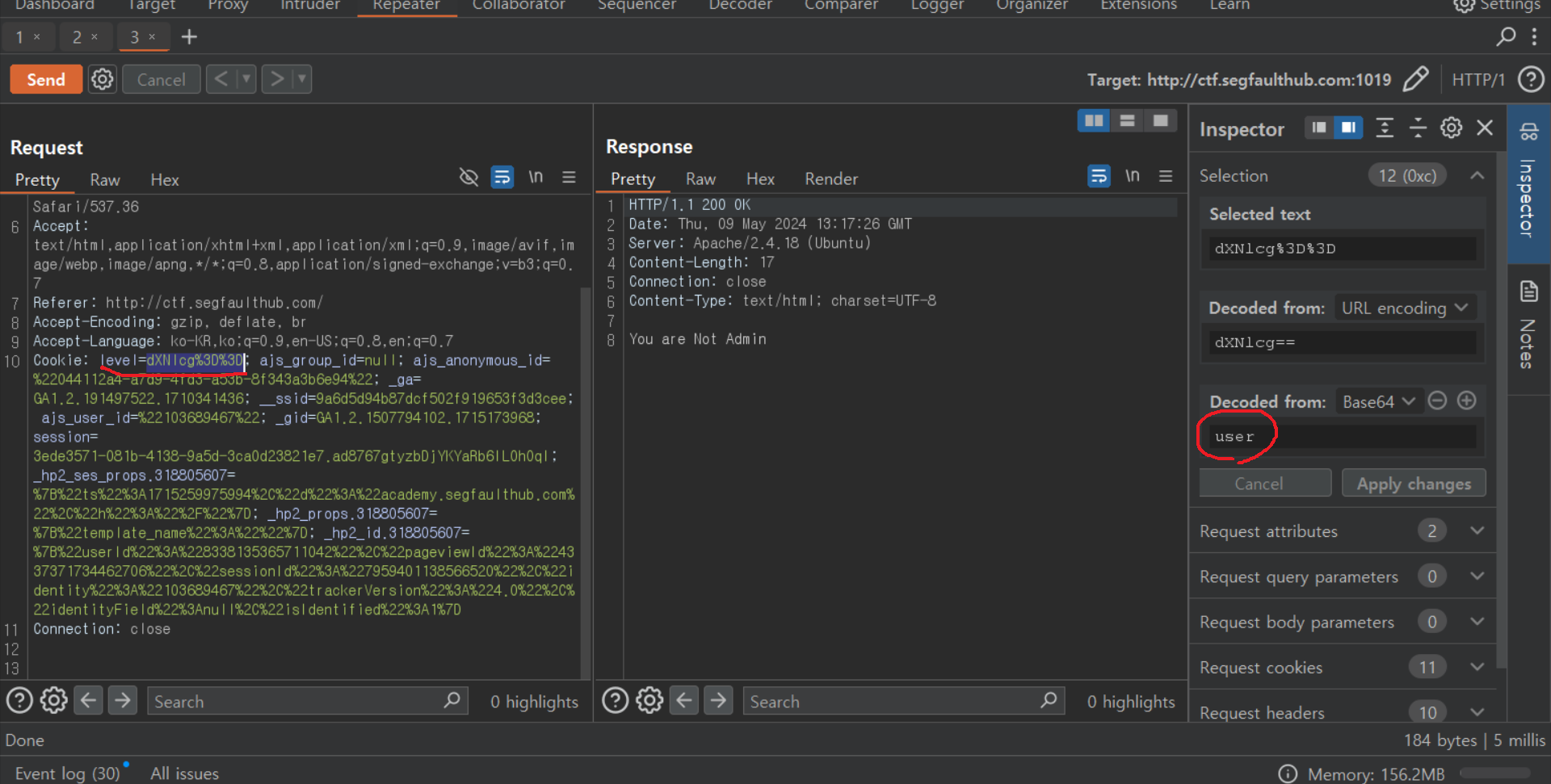Screen dimensions: 1551x784
Task: Add decoding layer plus icon
Action: pos(1467,400)
